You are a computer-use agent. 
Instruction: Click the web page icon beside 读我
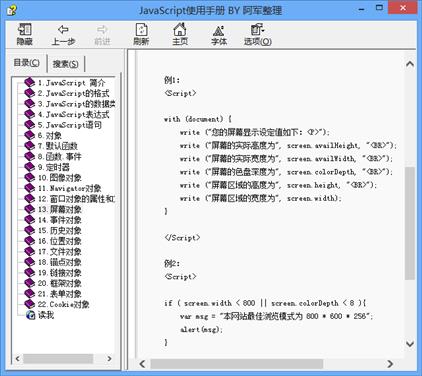tap(30, 315)
